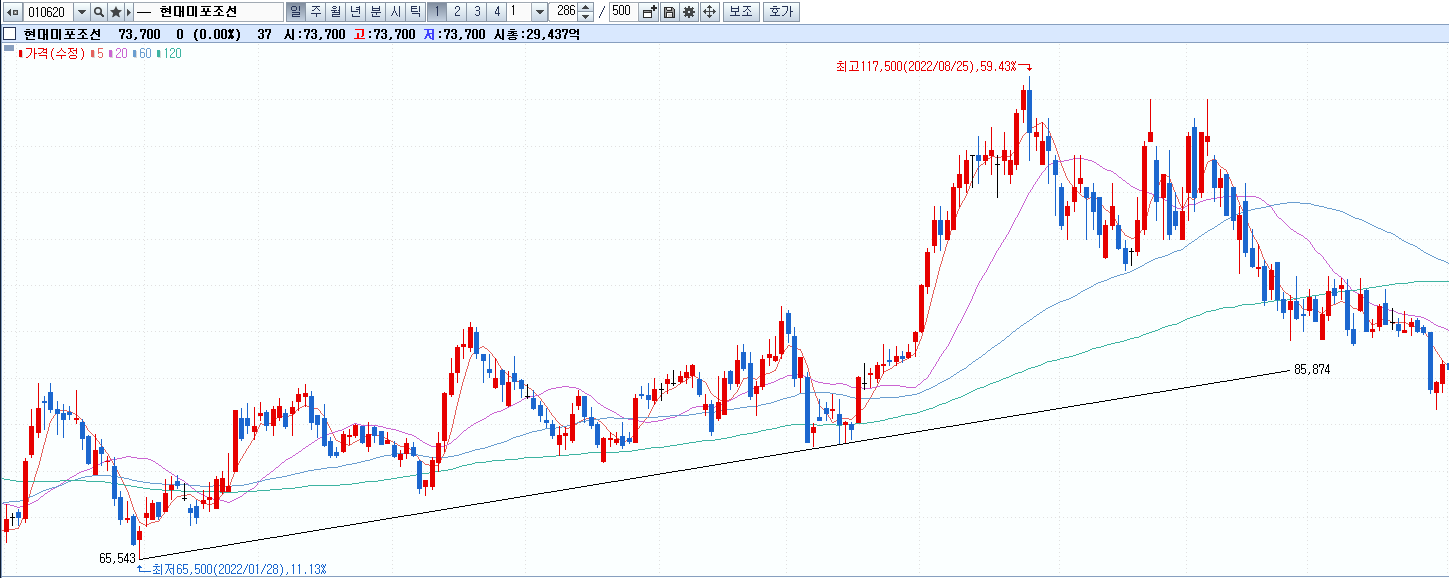The width and height of the screenshot is (1449, 578).
Task: Click the small gray box above the legend
Action: coord(9,47)
